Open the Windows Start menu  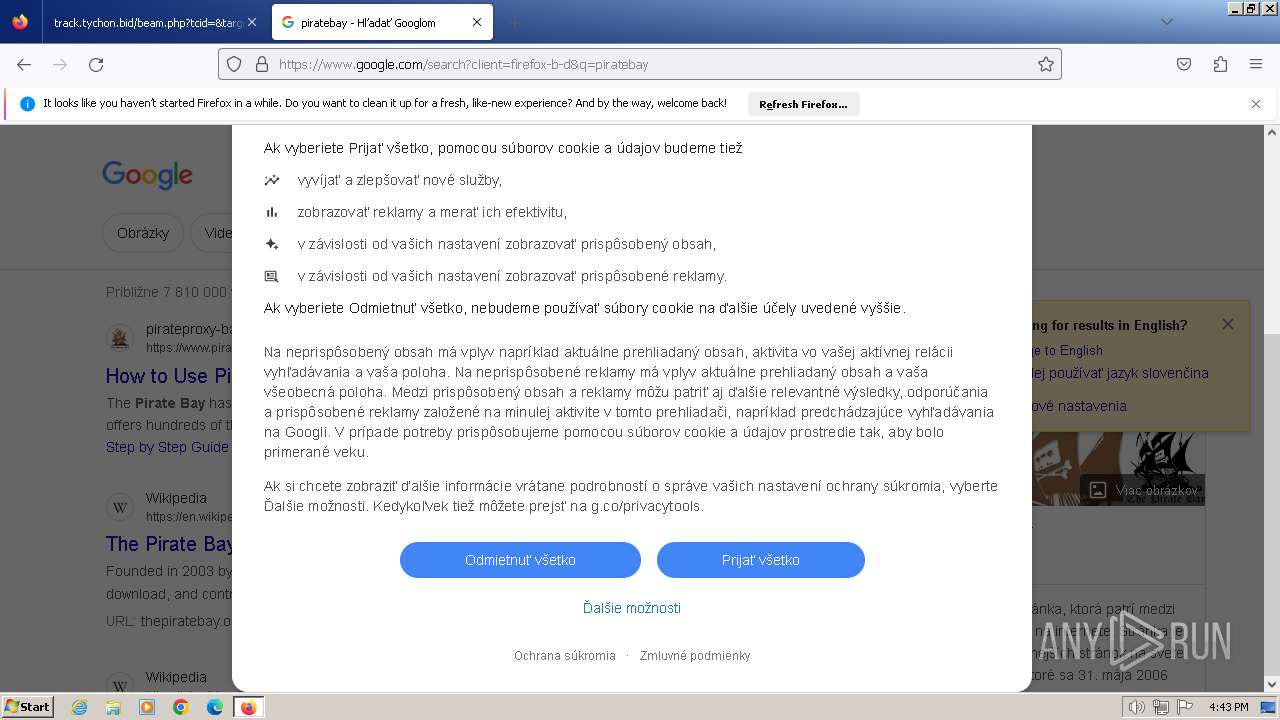click(x=28, y=706)
